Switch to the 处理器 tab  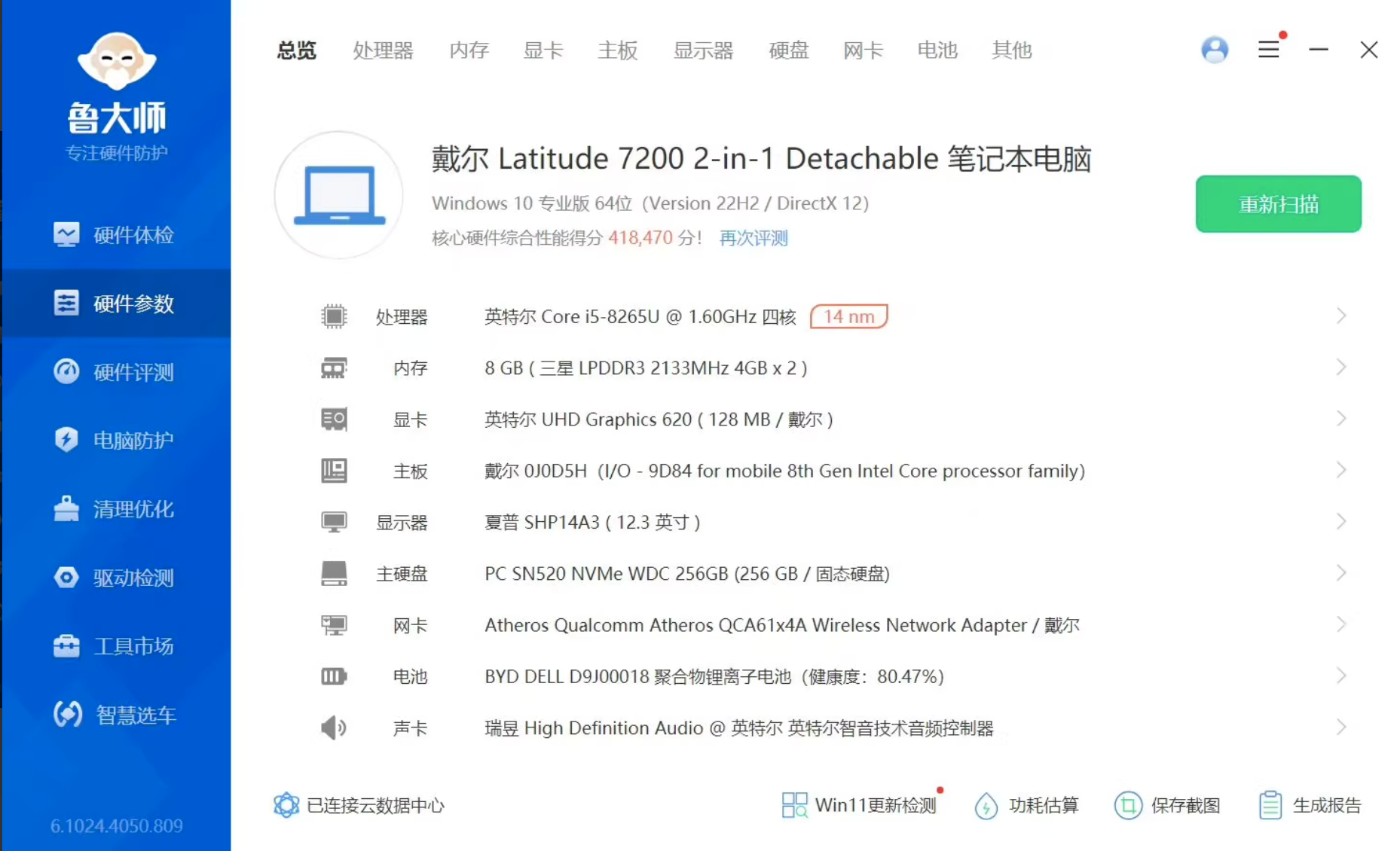[384, 50]
